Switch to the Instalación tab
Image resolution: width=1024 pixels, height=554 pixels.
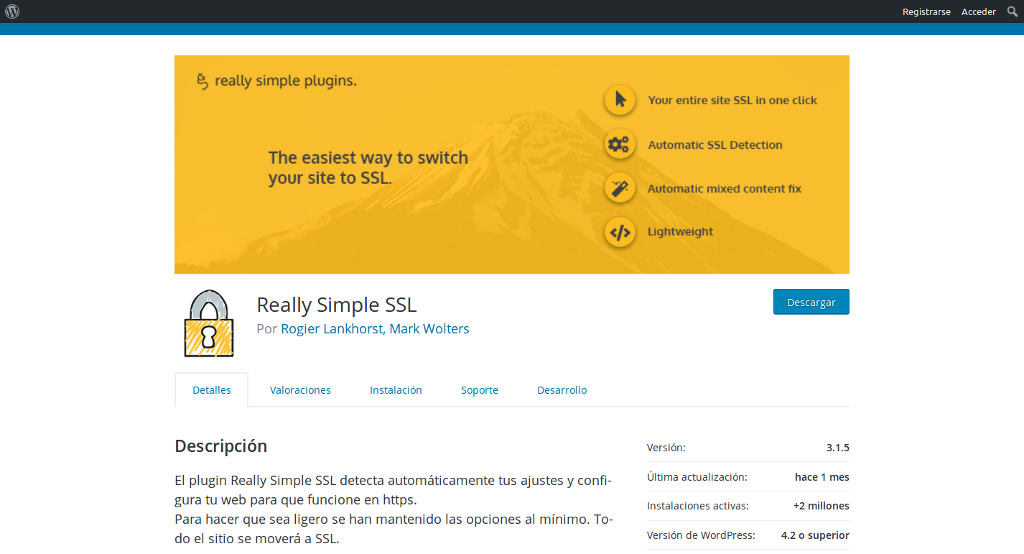(x=396, y=390)
